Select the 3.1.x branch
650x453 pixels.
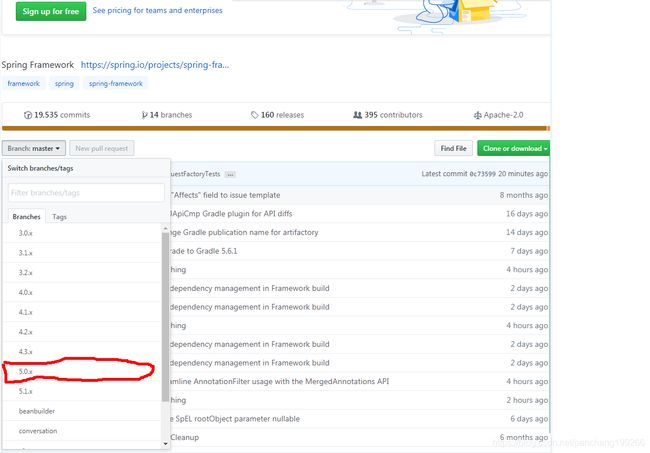coord(82,253)
